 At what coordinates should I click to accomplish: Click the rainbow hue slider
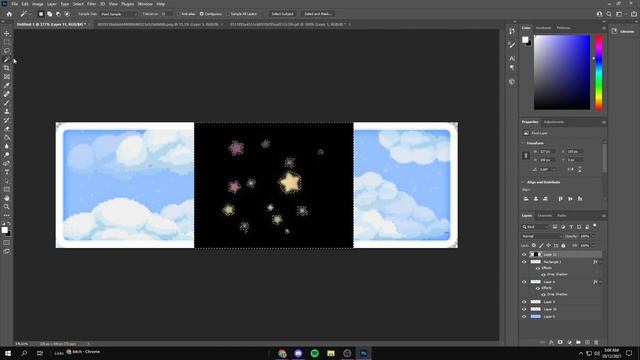[x=599, y=73]
